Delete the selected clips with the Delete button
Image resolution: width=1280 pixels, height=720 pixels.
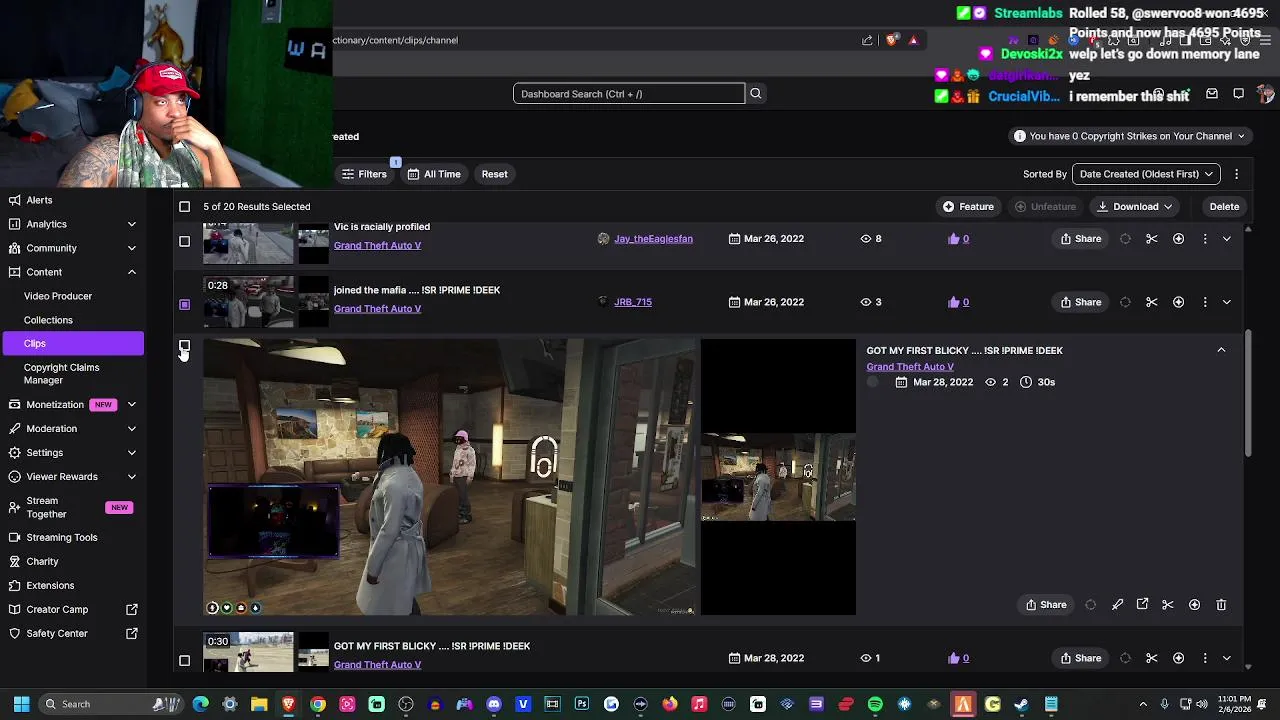(x=1224, y=207)
